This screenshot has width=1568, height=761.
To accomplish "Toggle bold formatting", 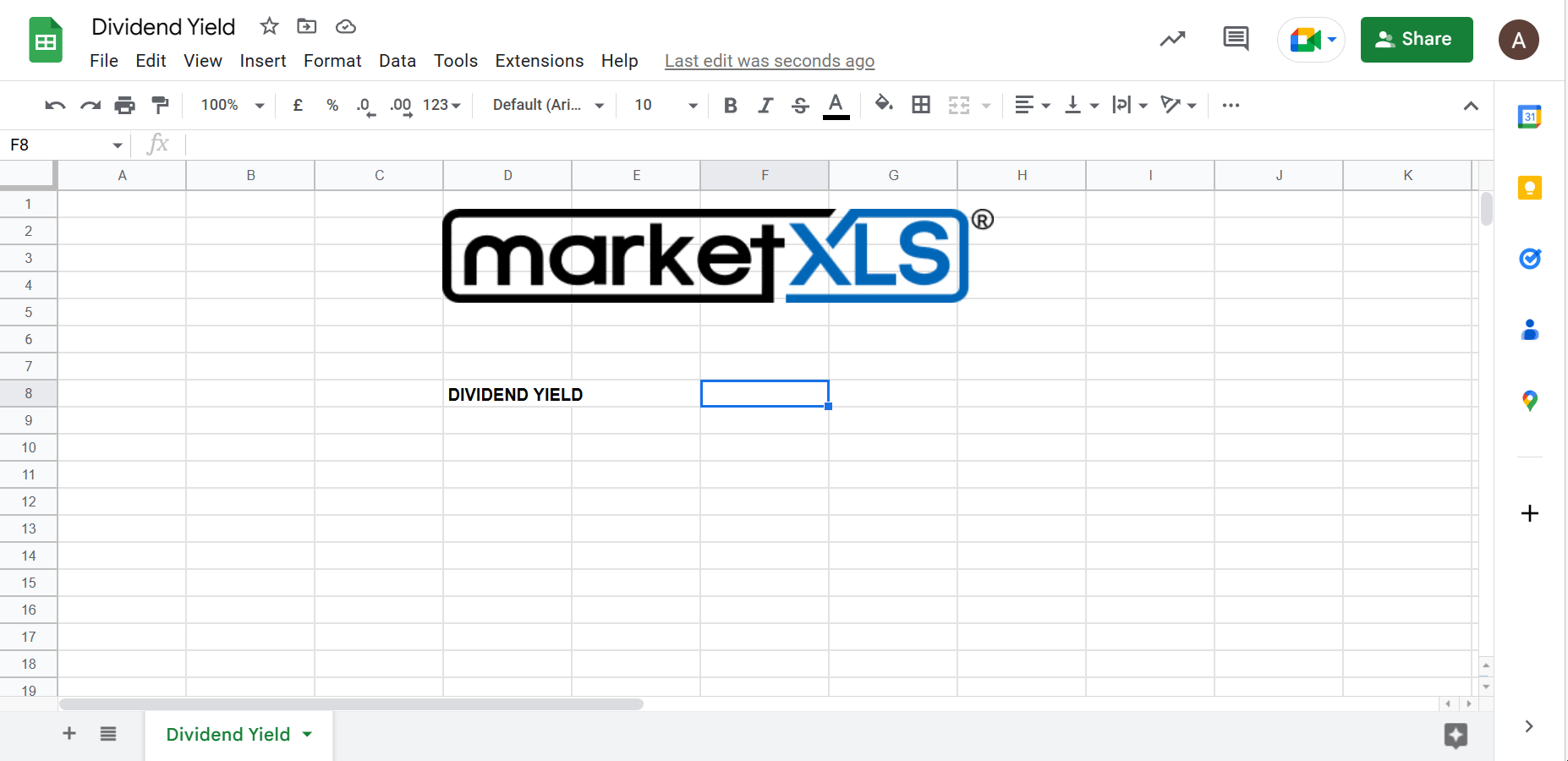I will click(730, 105).
